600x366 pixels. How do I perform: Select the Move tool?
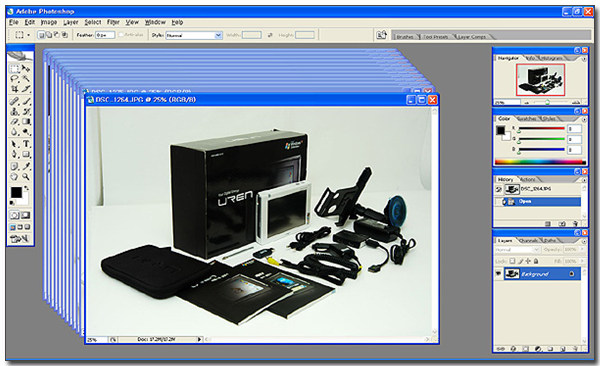tap(26, 69)
